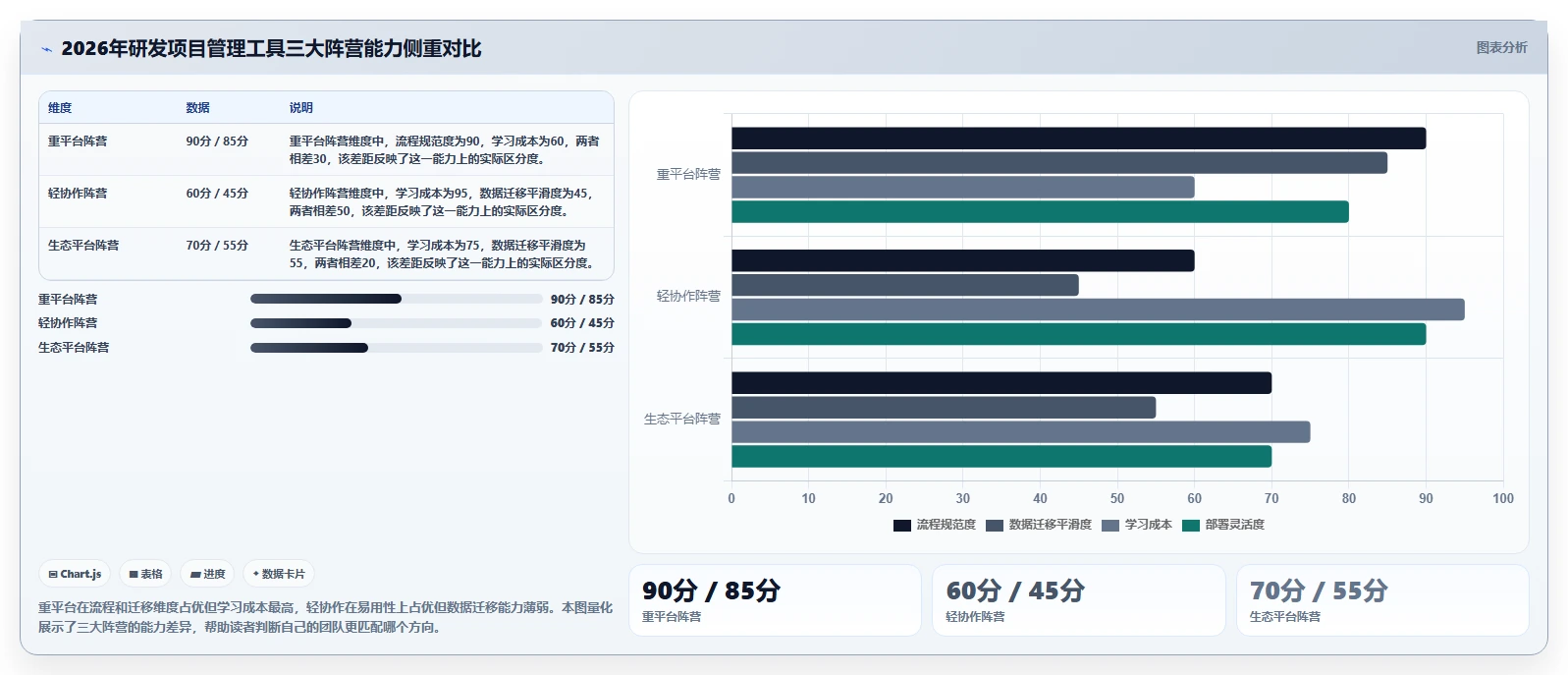Click the 60分 / 45分 value beside the progress bar

[582, 323]
